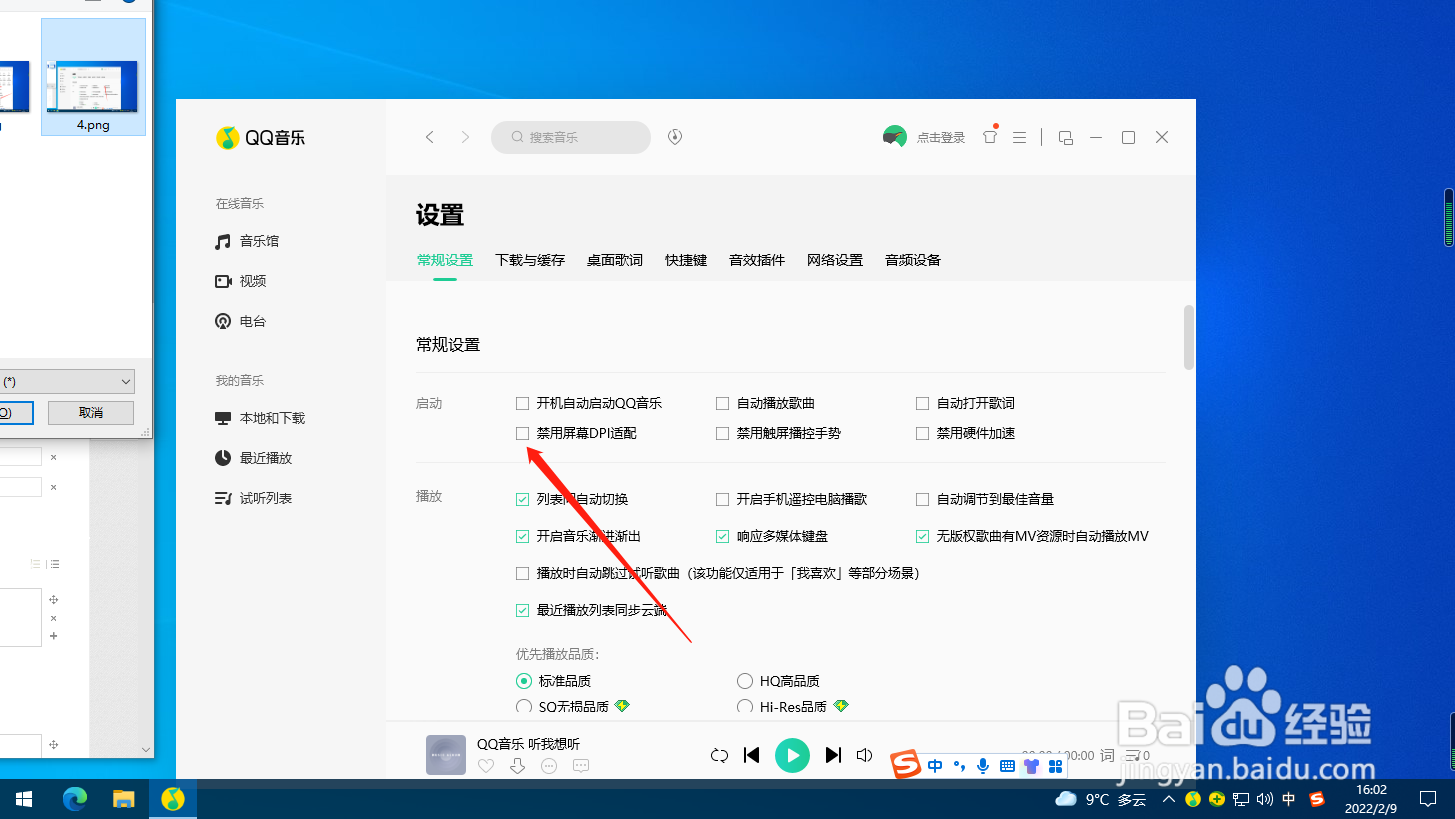Check 禁用硬件加速 option
The width and height of the screenshot is (1455, 819).
click(x=922, y=433)
